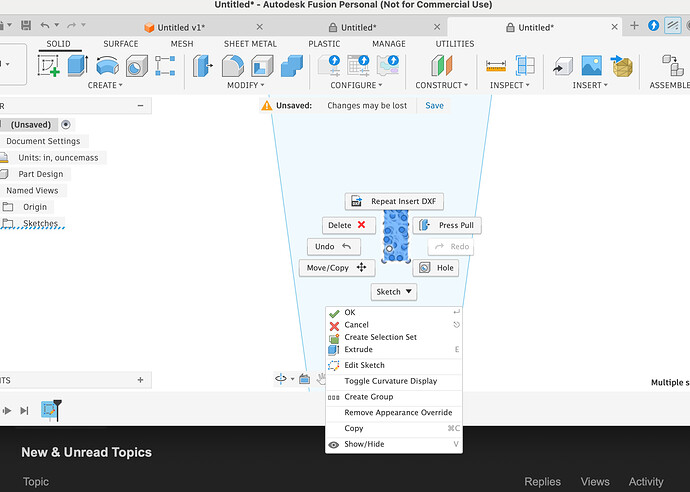690x492 pixels.
Task: Open Change Parameters in Configure
Action: (x=329, y=66)
